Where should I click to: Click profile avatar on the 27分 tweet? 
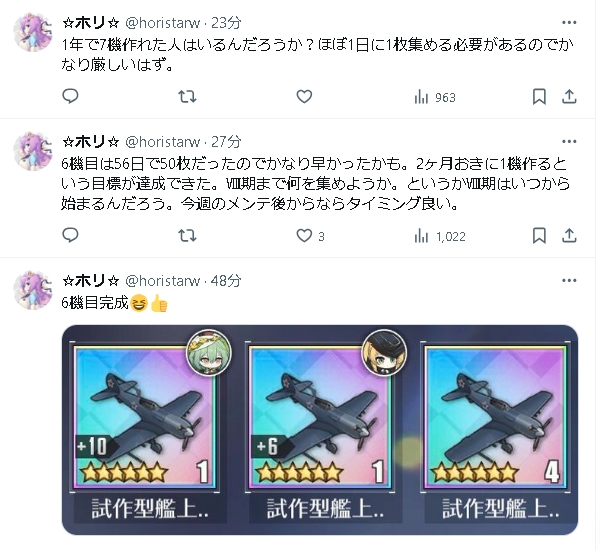(33, 151)
